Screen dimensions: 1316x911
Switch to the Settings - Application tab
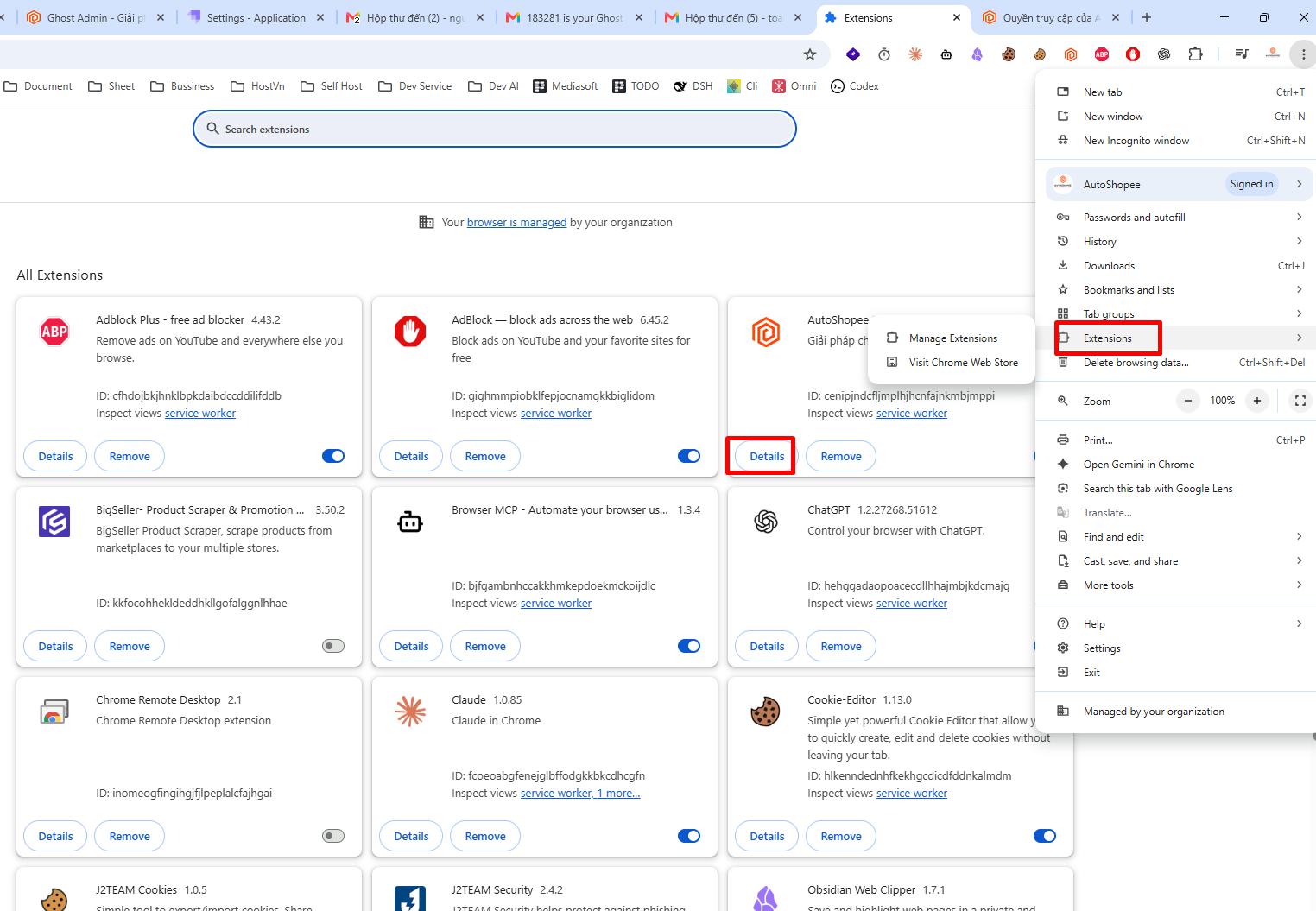(255, 17)
